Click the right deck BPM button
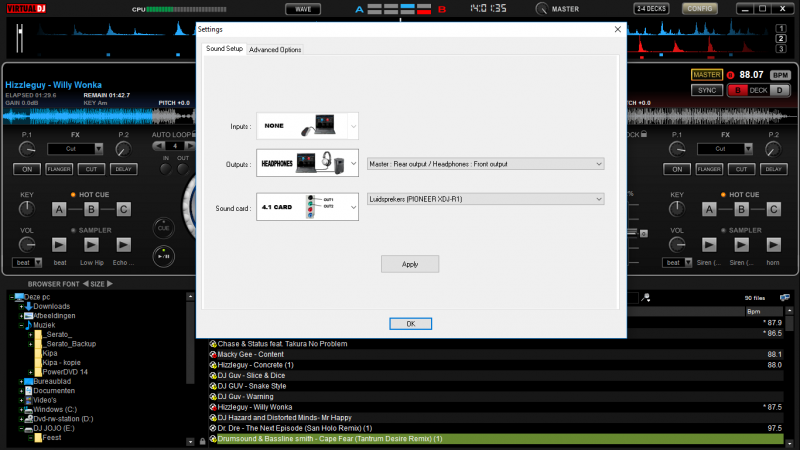This screenshot has height=450, width=800. pyautogui.click(x=780, y=75)
